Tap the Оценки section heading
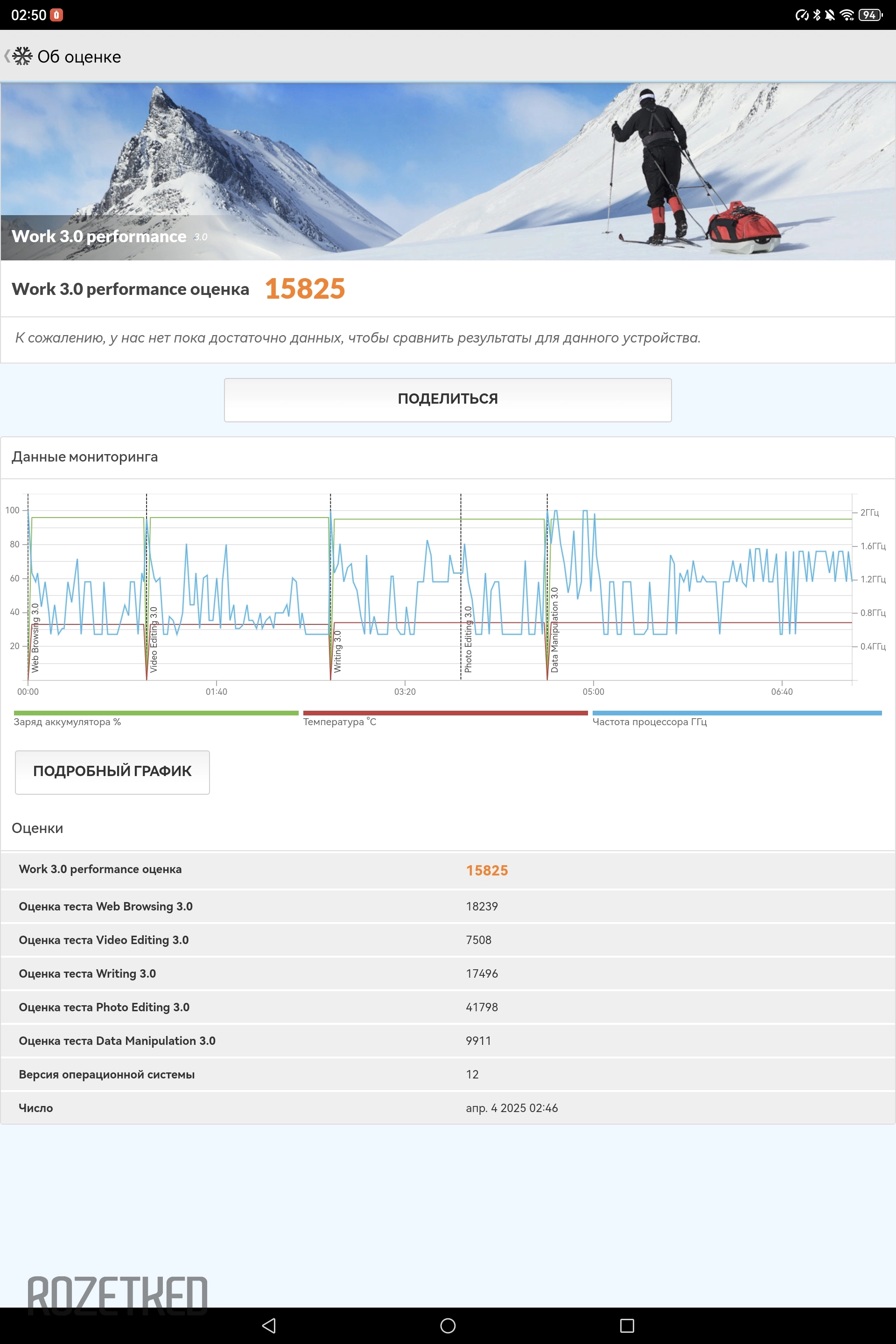This screenshot has height=1344, width=896. 37,829
